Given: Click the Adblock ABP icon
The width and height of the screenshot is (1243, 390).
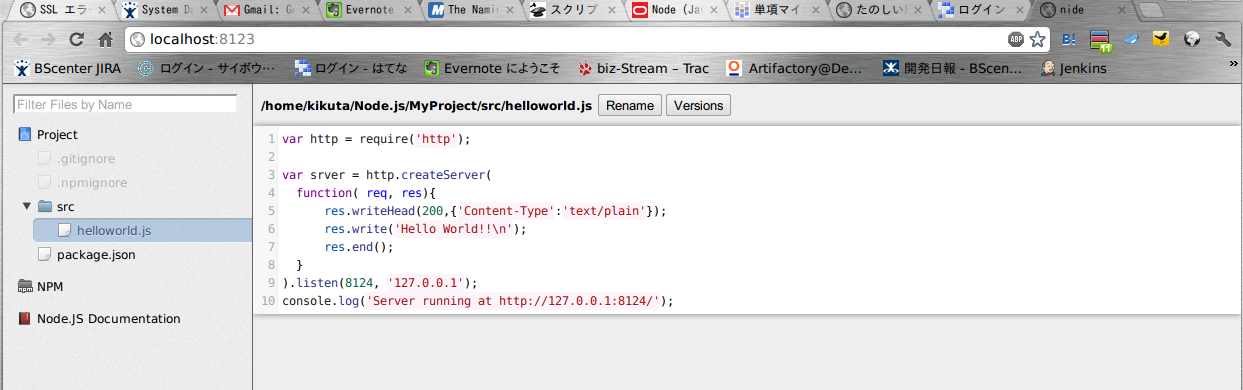Looking at the screenshot, I should (1016, 40).
